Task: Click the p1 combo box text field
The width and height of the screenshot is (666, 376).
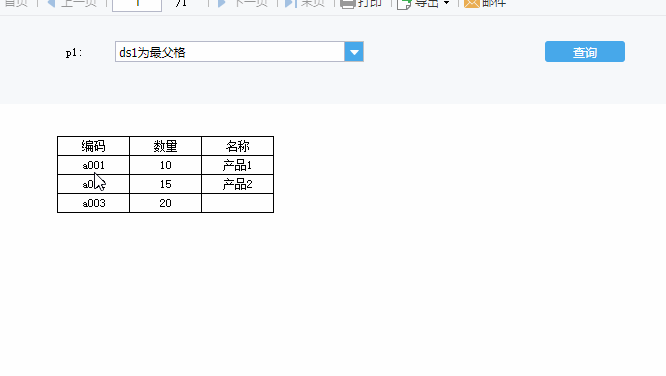Action: [x=230, y=52]
